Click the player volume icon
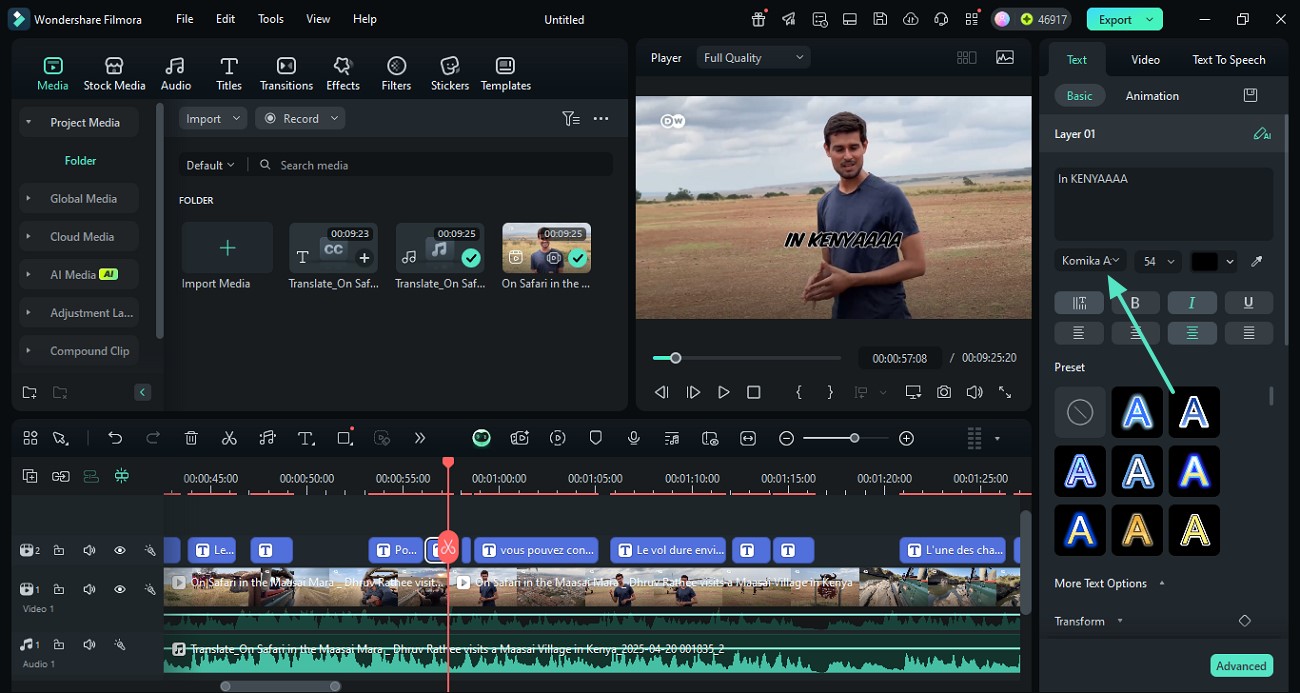The width and height of the screenshot is (1300, 693). [x=974, y=393]
